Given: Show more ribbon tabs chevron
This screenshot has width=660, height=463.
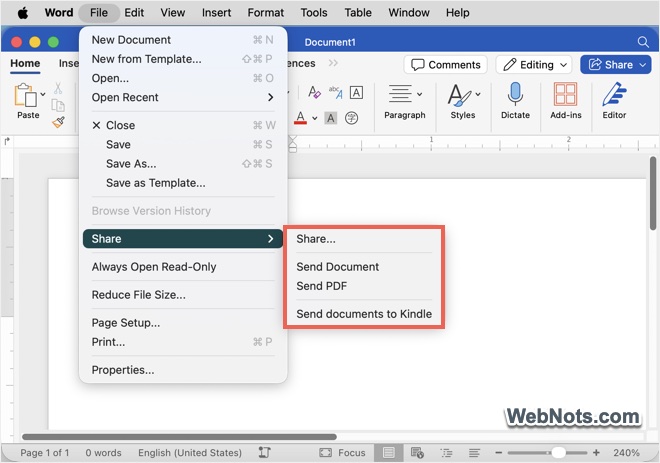Looking at the screenshot, I should (x=333, y=63).
